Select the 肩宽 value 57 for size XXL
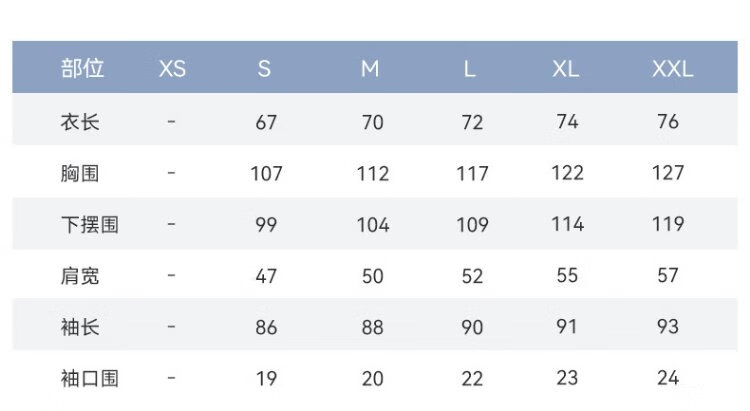The width and height of the screenshot is (750, 411). click(668, 276)
